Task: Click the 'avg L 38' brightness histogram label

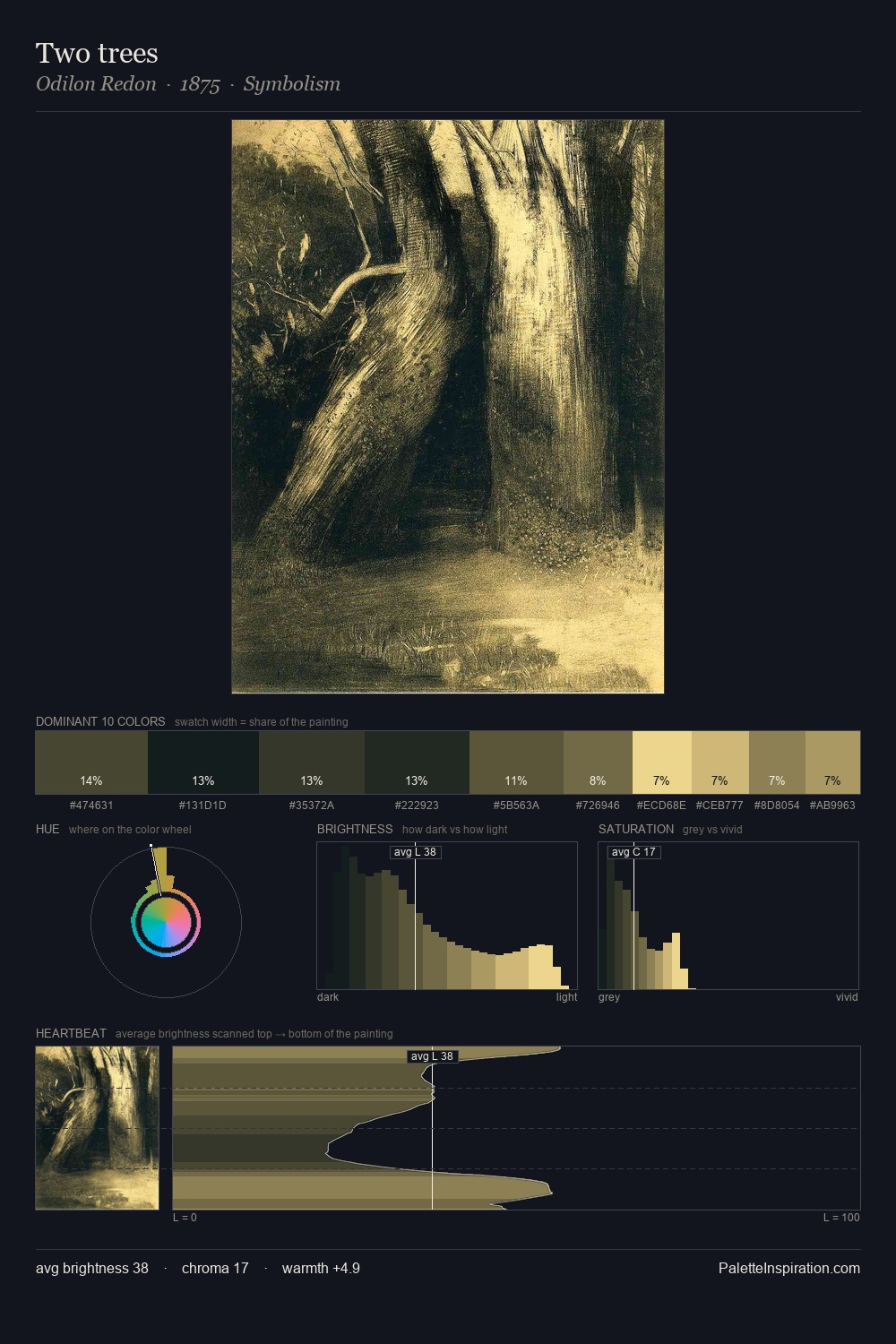Action: click(415, 852)
